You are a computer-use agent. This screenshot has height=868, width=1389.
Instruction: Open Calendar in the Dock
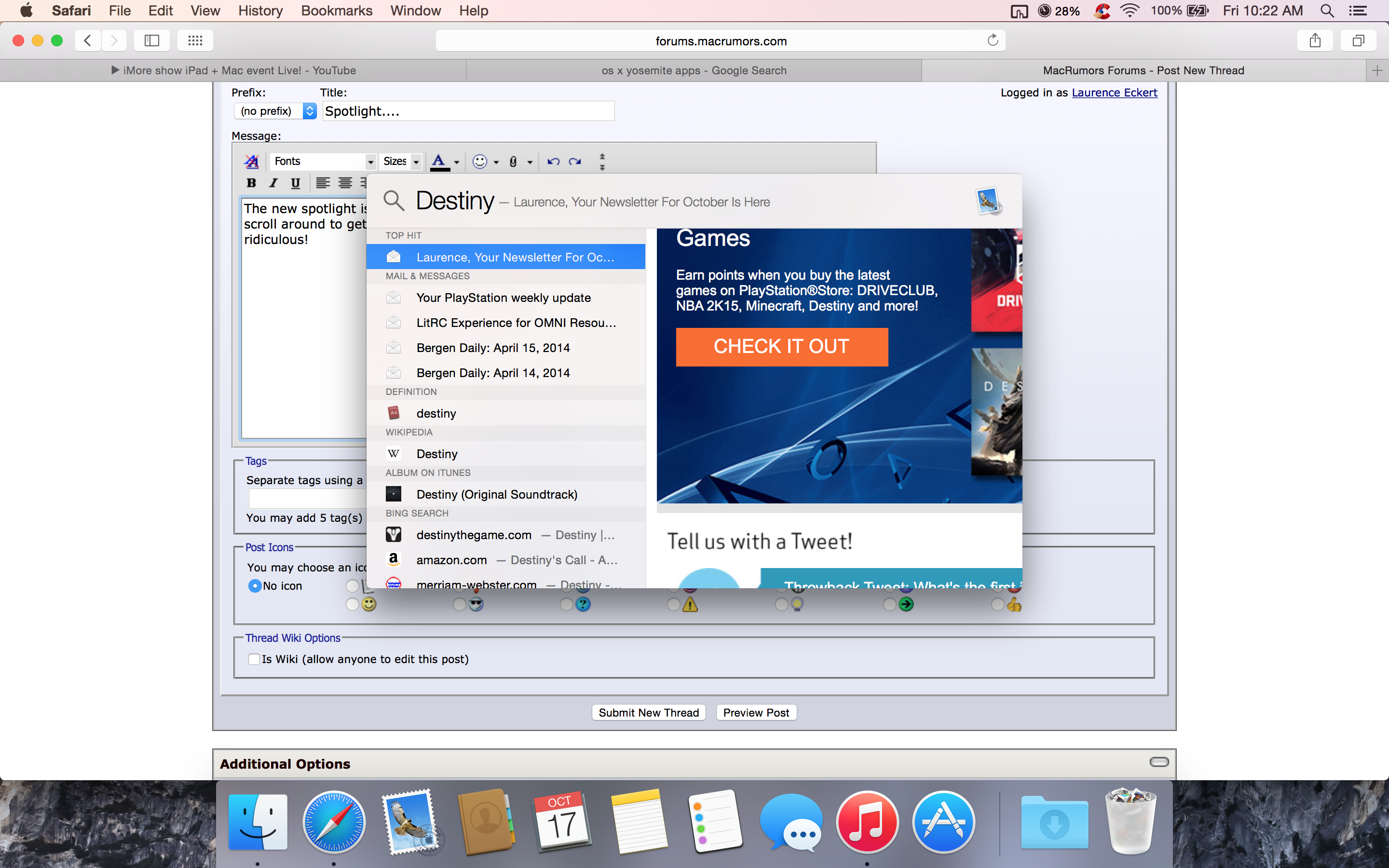pos(562,822)
